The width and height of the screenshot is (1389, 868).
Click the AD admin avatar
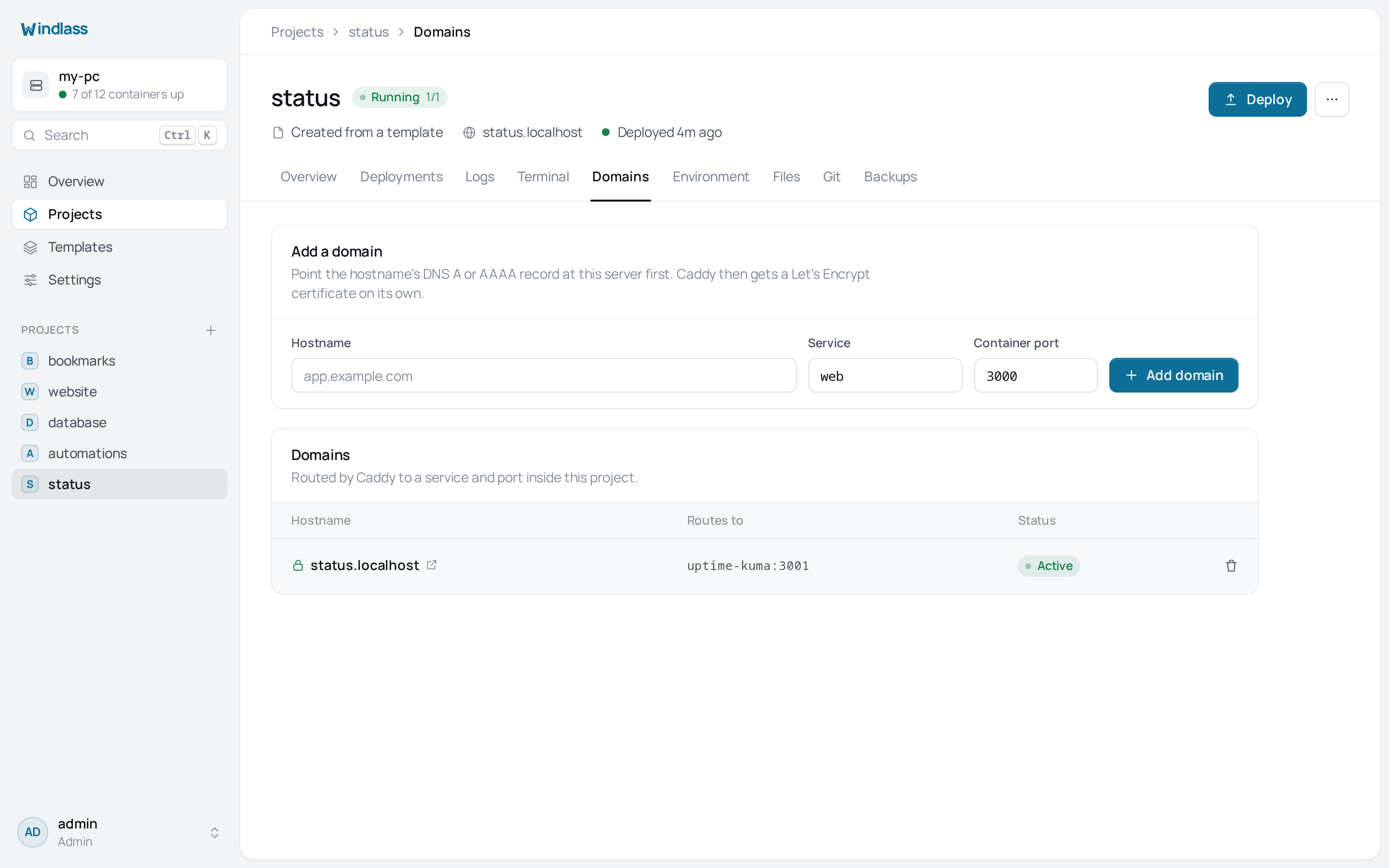click(x=33, y=832)
